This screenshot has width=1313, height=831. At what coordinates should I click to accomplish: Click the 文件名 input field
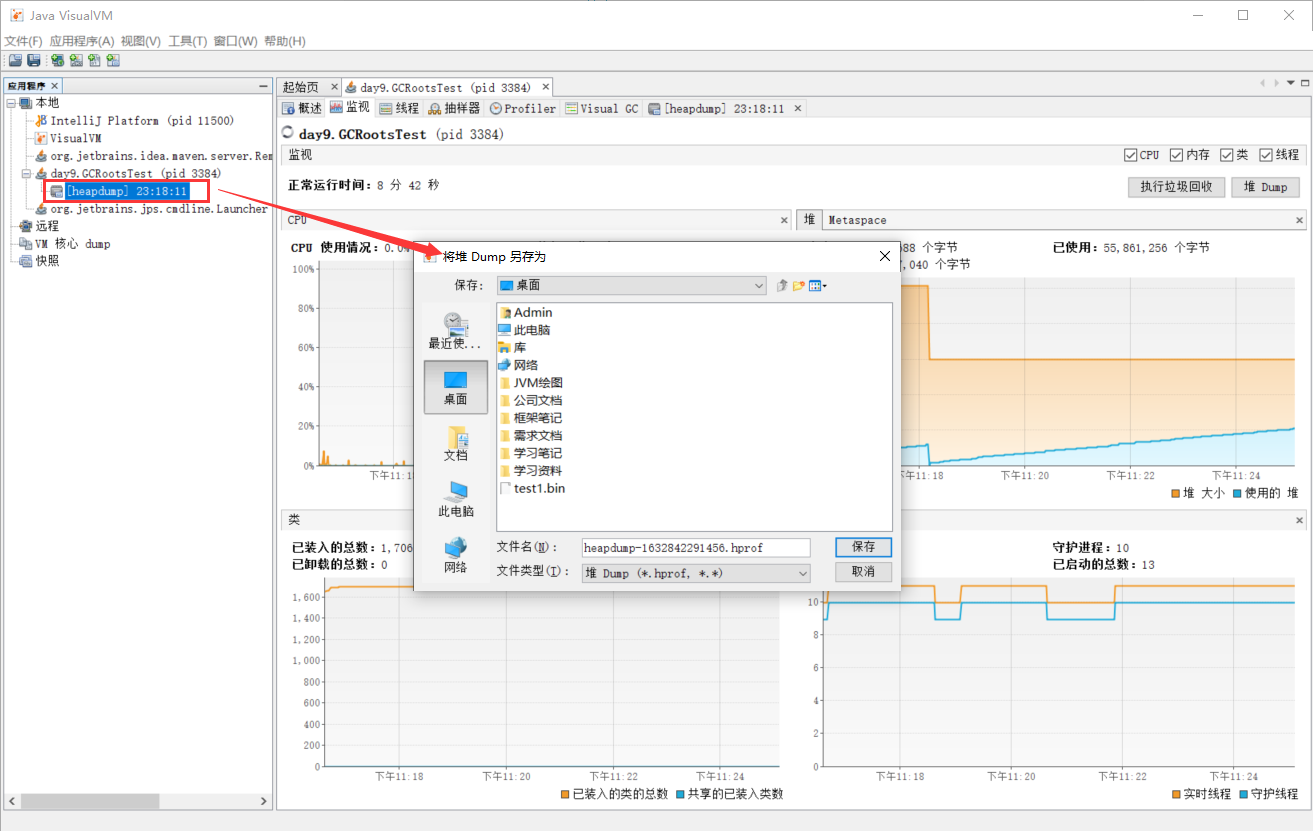696,548
